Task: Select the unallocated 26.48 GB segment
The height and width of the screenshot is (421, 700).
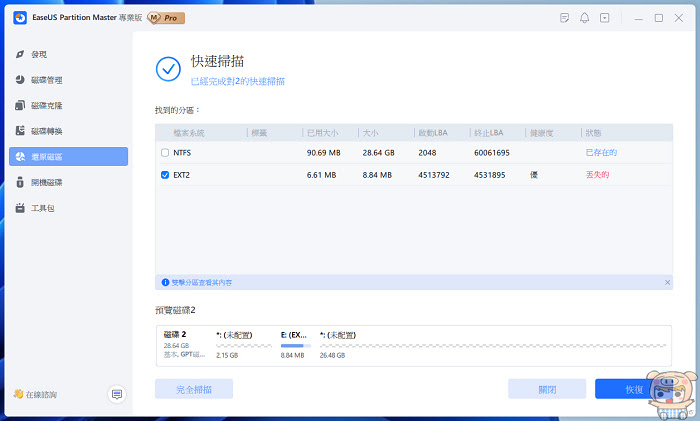Action: 492,345
